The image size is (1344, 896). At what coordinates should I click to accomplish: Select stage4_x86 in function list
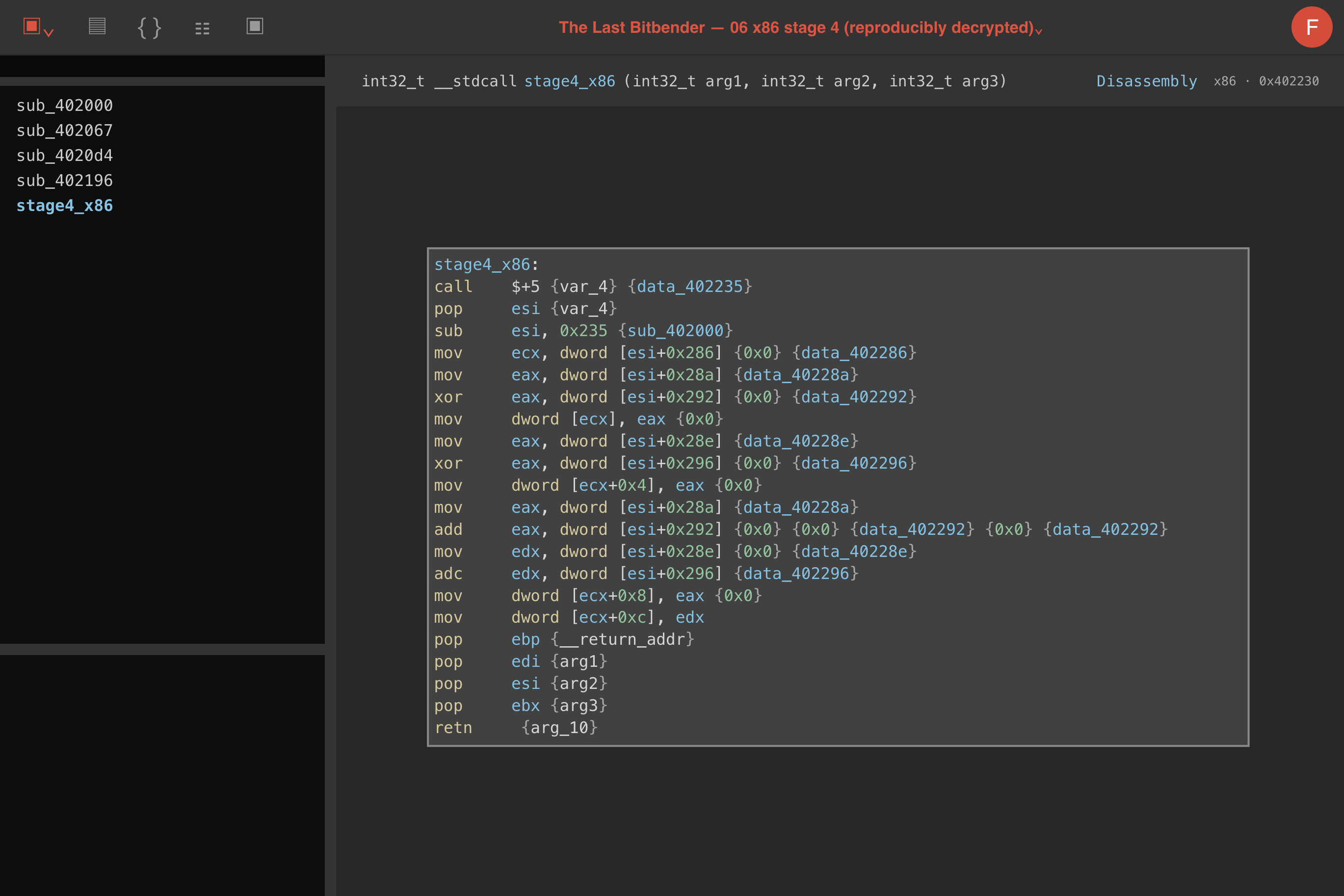tap(65, 206)
